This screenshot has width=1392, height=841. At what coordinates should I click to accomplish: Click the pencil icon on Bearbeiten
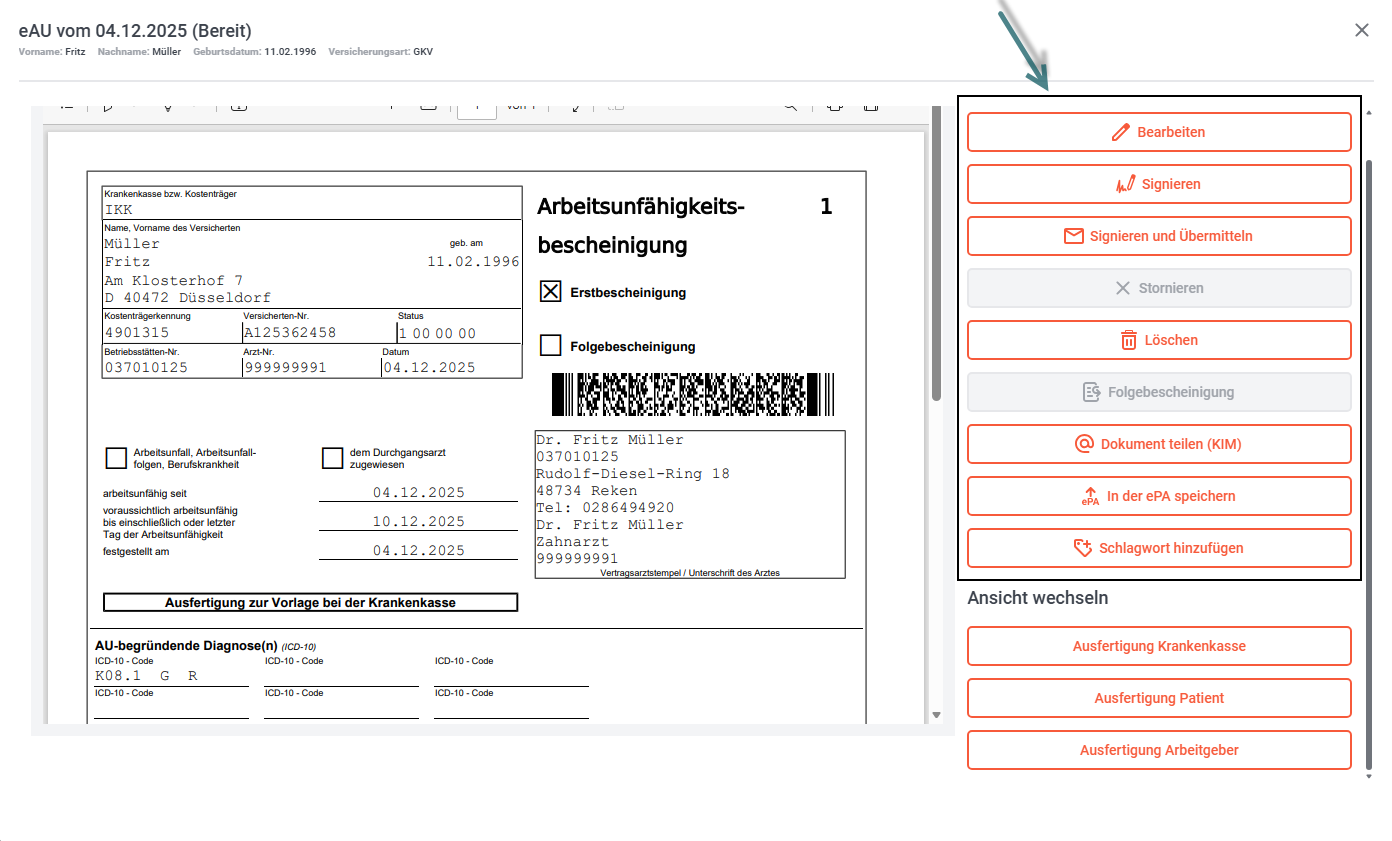coord(1121,132)
